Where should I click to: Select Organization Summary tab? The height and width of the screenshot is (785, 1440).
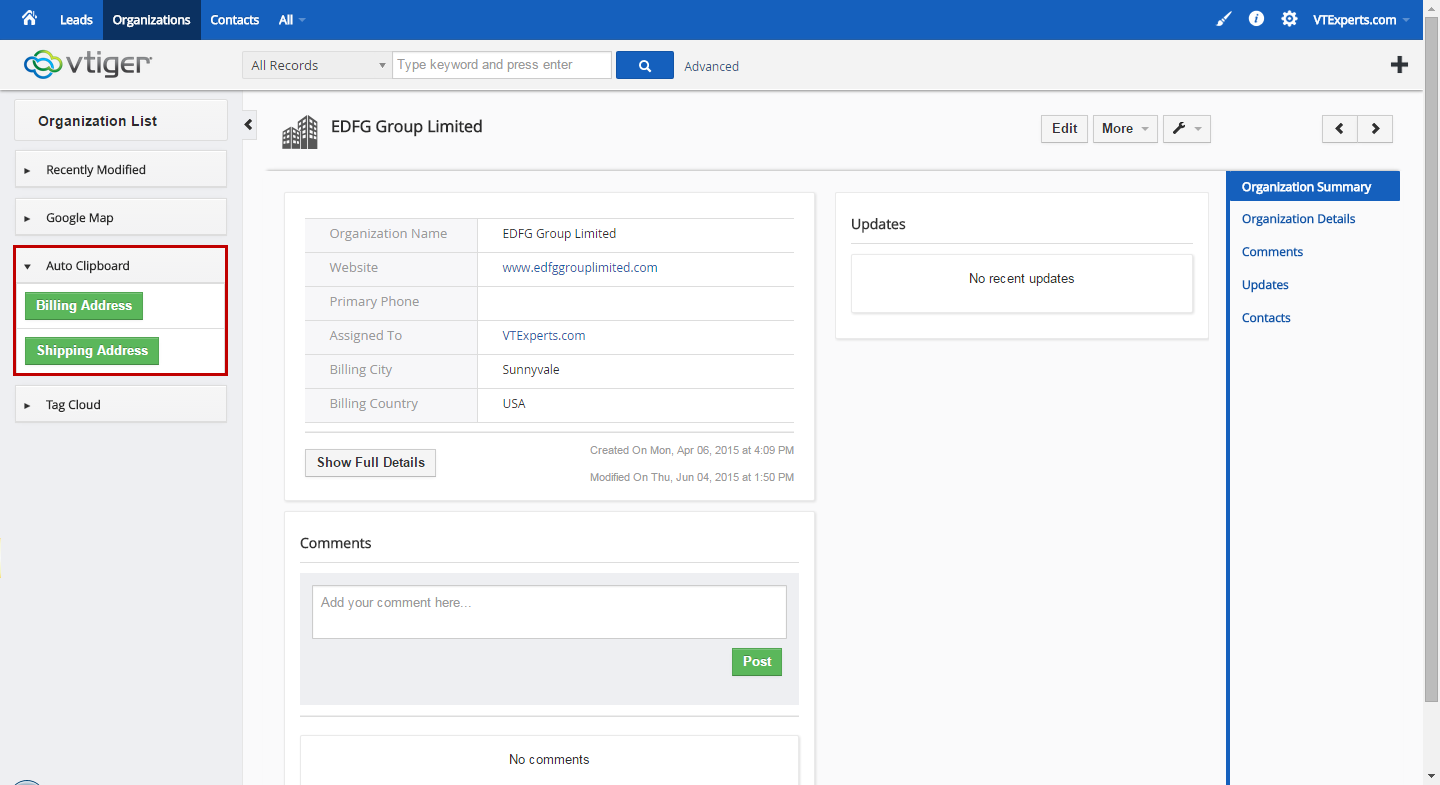pos(1313,186)
